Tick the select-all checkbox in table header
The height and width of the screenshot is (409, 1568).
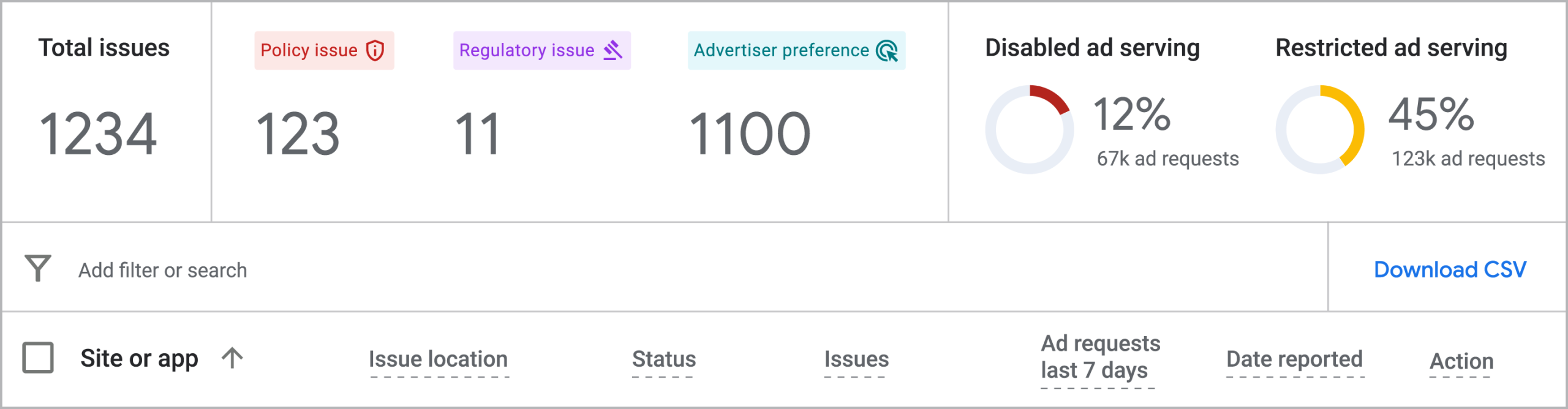(x=38, y=358)
